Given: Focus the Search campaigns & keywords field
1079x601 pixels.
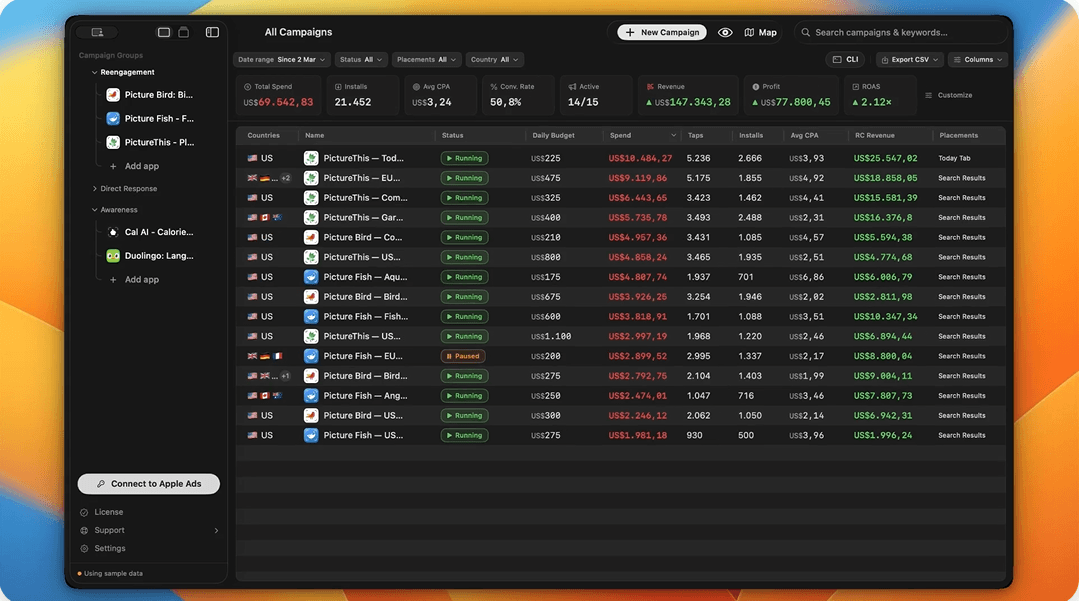Looking at the screenshot, I should (x=901, y=32).
